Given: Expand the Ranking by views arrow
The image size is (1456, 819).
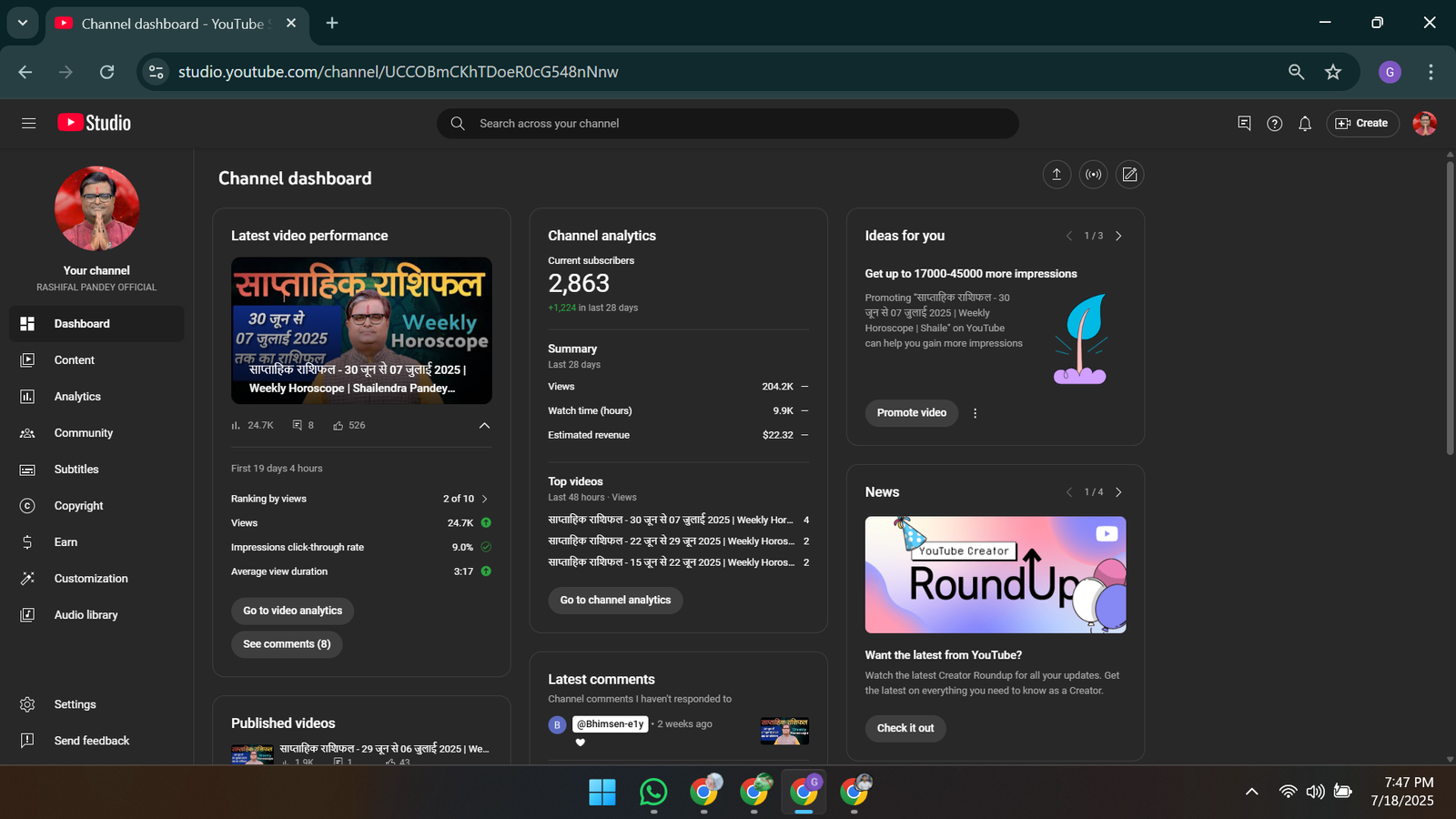Looking at the screenshot, I should 484,499.
